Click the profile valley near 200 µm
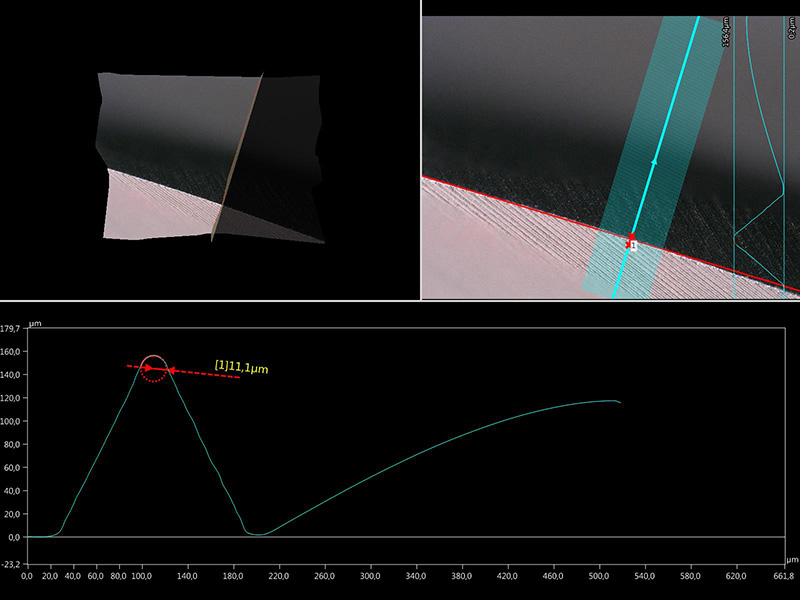The height and width of the screenshot is (600, 800). (257, 534)
